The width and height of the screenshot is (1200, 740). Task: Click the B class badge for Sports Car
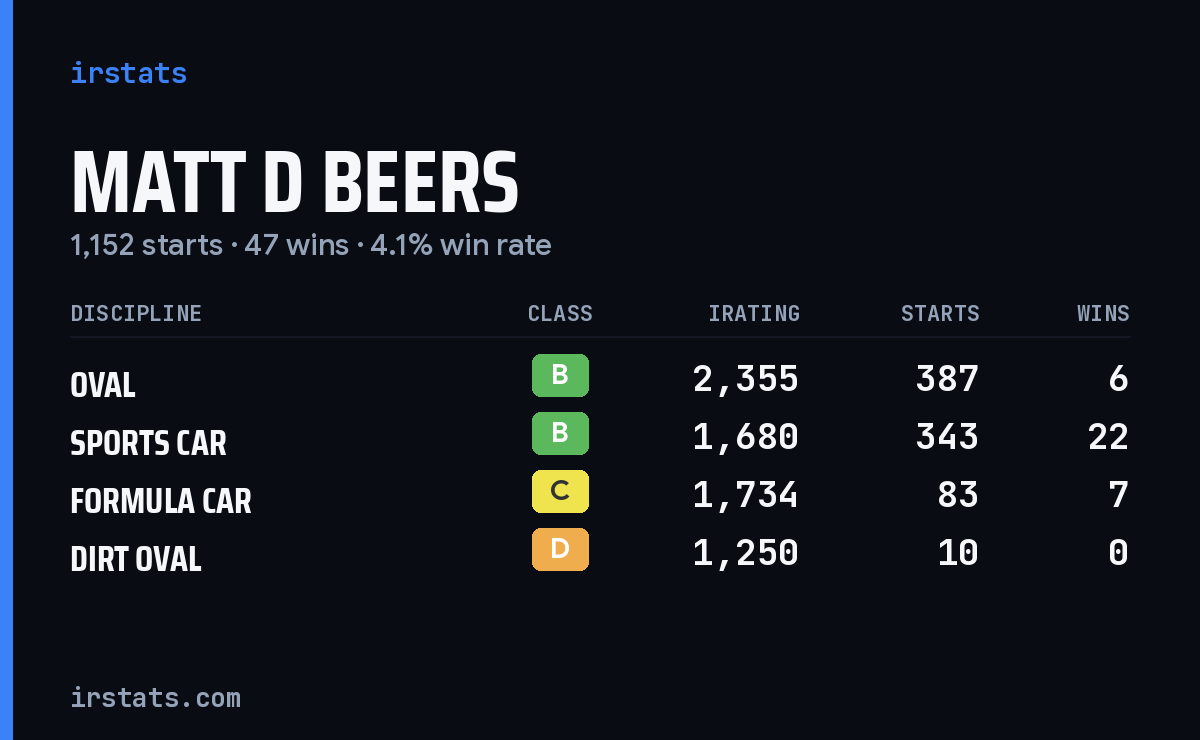pyautogui.click(x=560, y=434)
